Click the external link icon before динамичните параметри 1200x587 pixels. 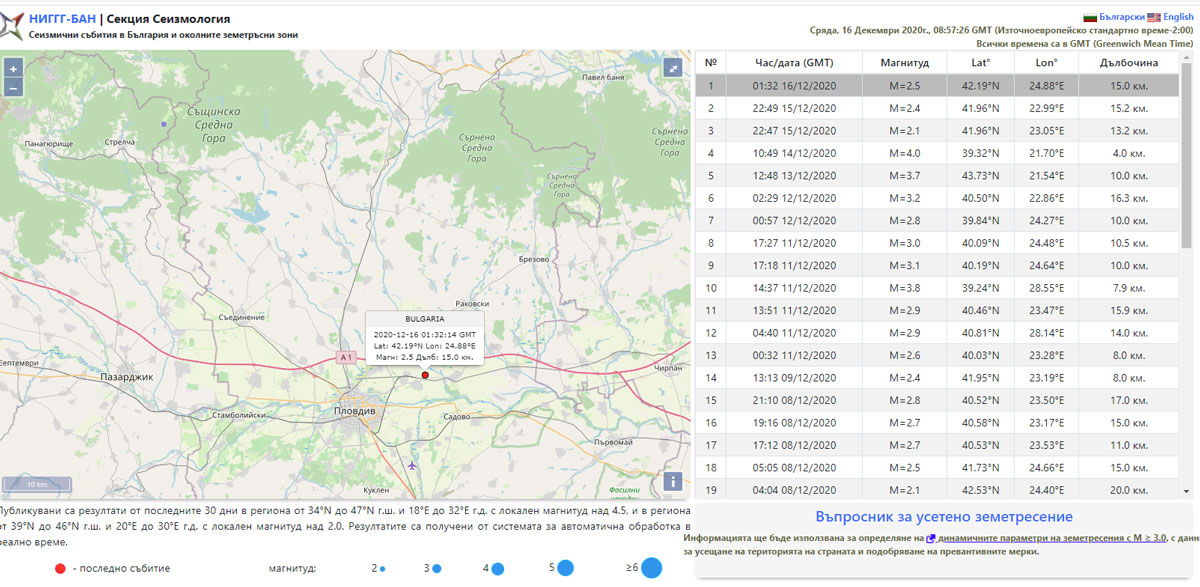click(x=931, y=538)
